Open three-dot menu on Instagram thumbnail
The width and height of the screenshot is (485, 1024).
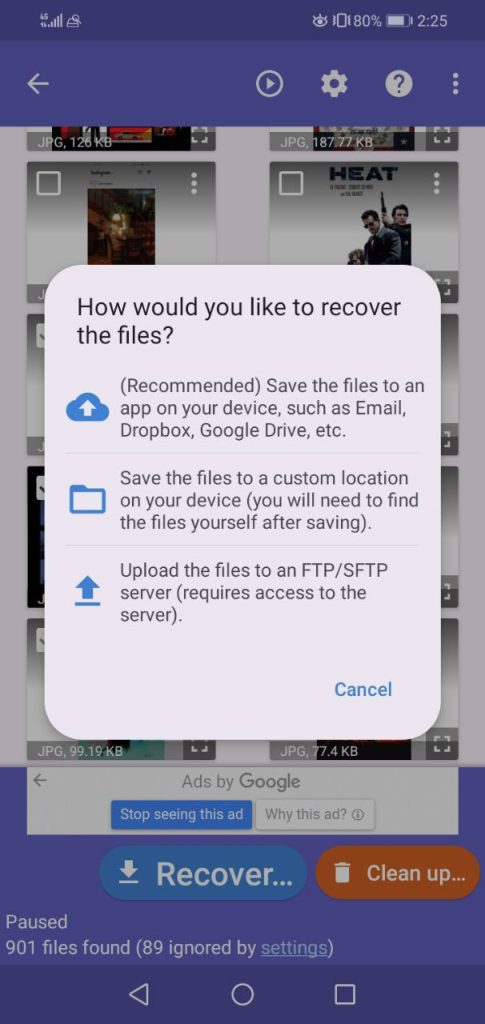[194, 184]
